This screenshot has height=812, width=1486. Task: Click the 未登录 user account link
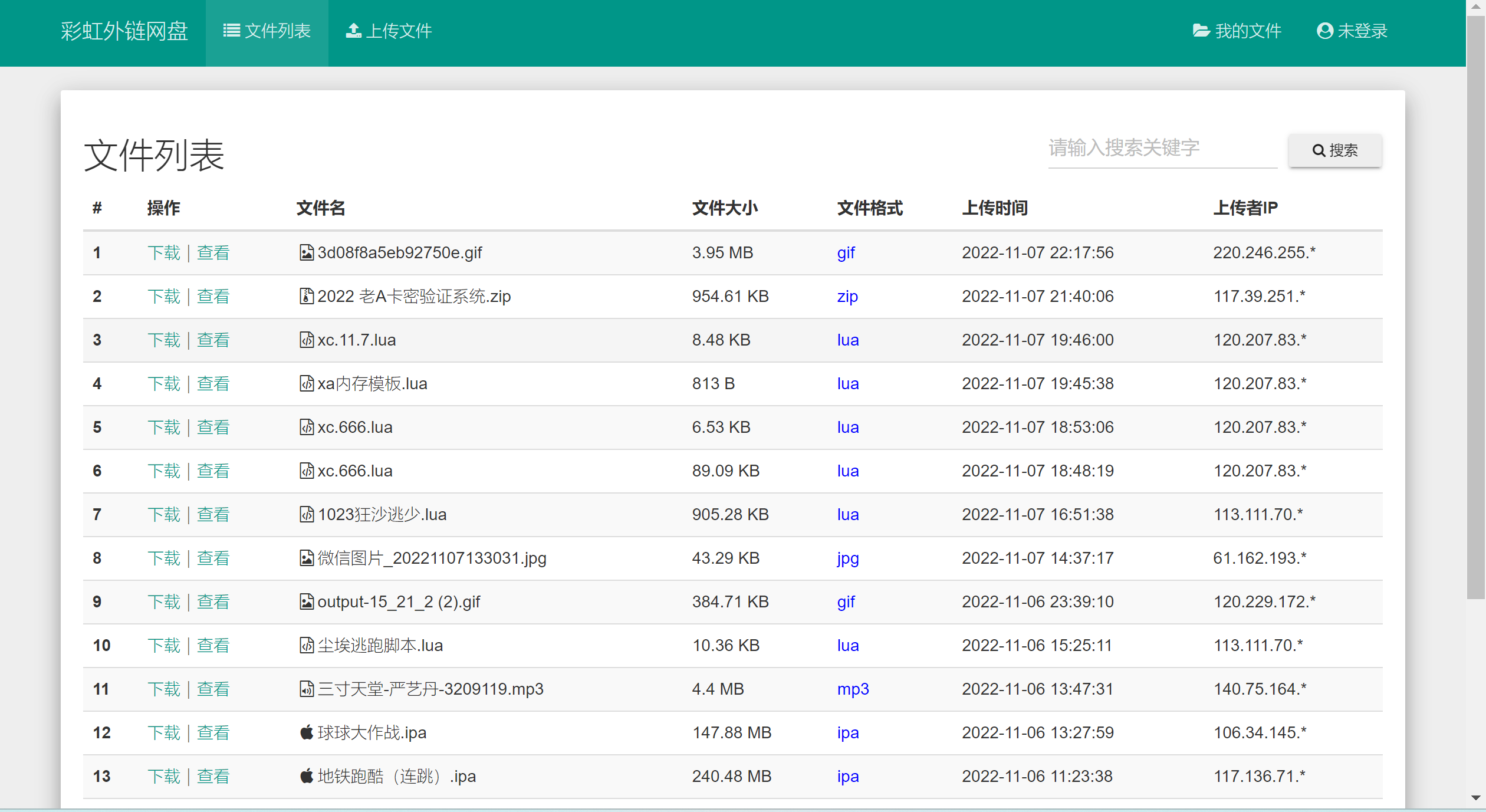[1352, 31]
